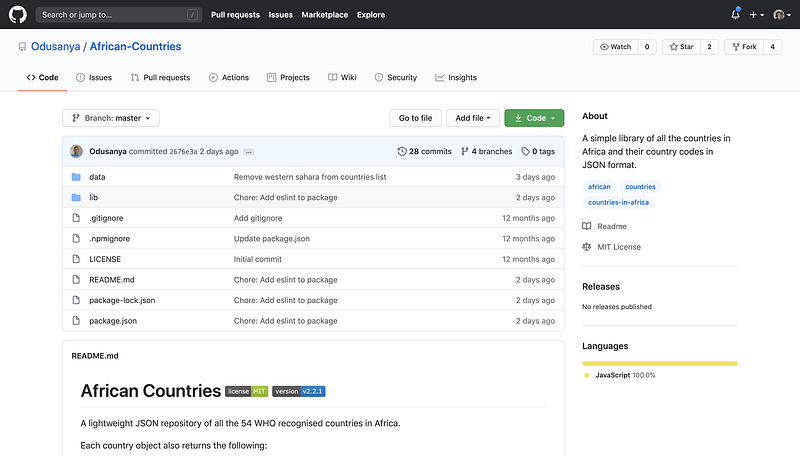The width and height of the screenshot is (800, 456).
Task: Switch to the Actions tab
Action: click(x=229, y=78)
